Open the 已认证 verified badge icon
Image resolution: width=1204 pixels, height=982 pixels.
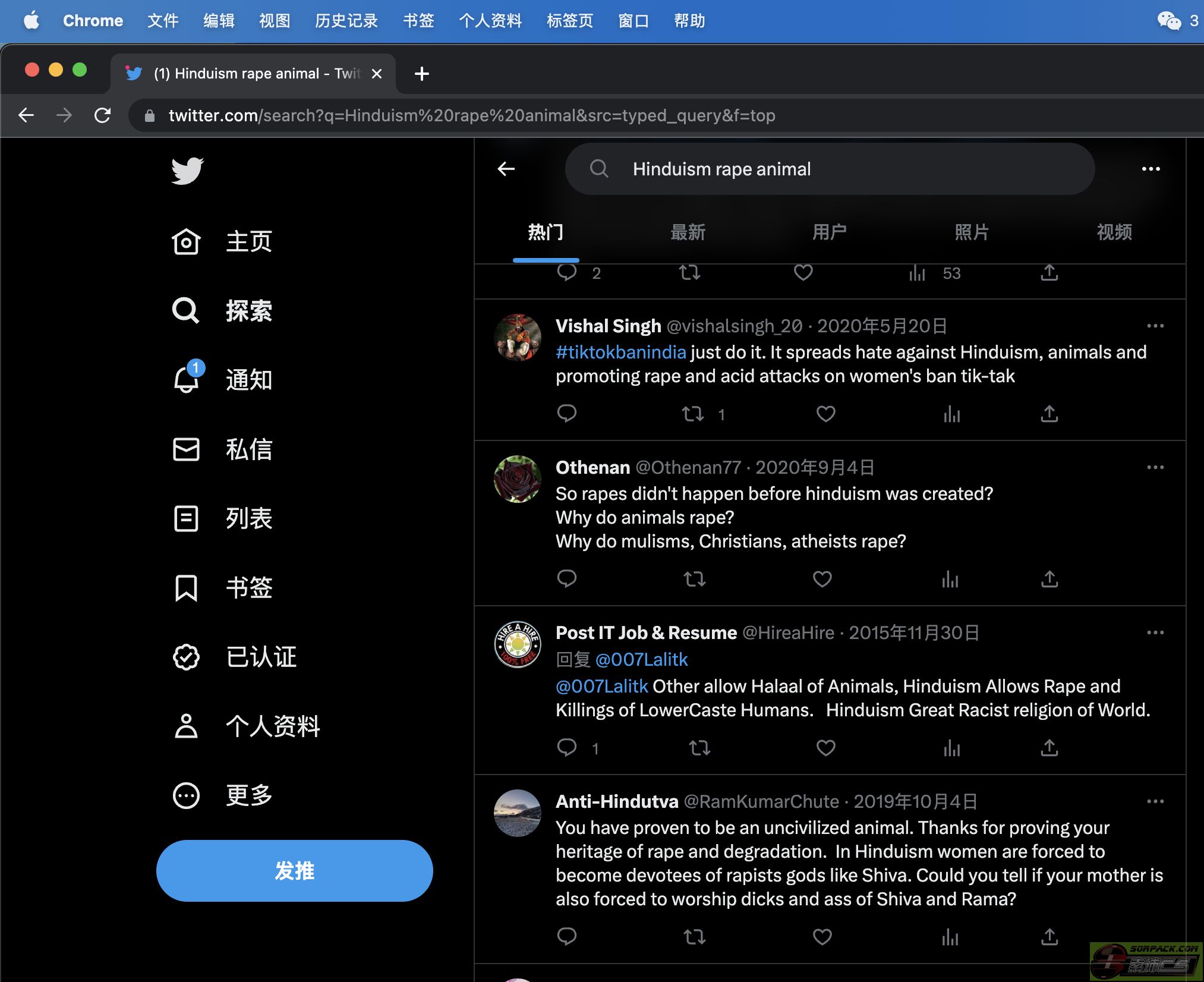click(x=186, y=657)
